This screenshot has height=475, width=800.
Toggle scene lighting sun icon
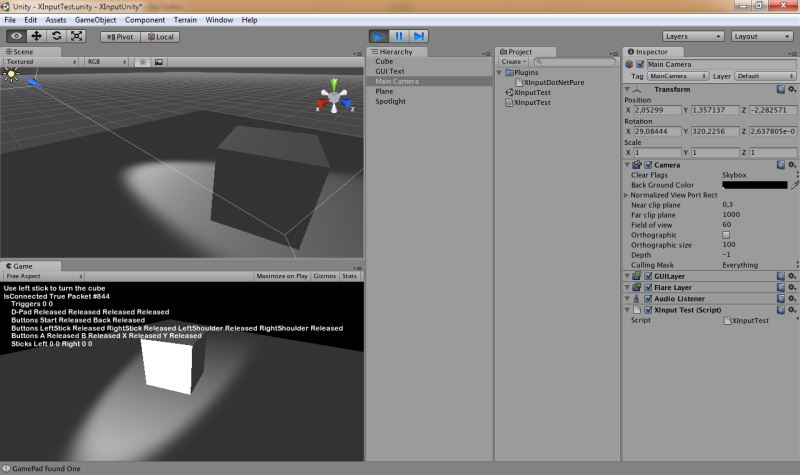[143, 62]
